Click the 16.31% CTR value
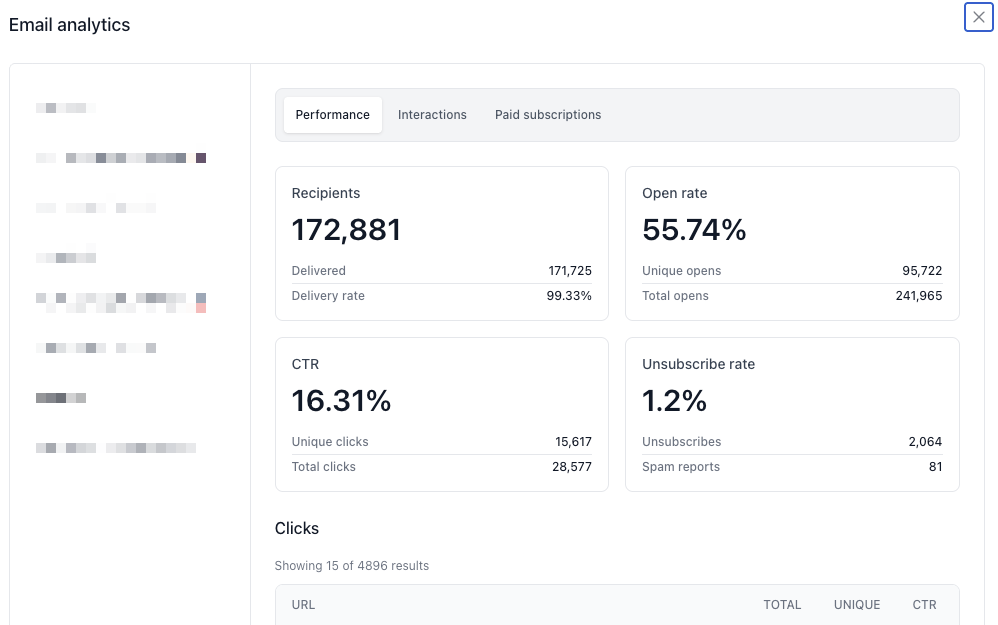 (341, 401)
